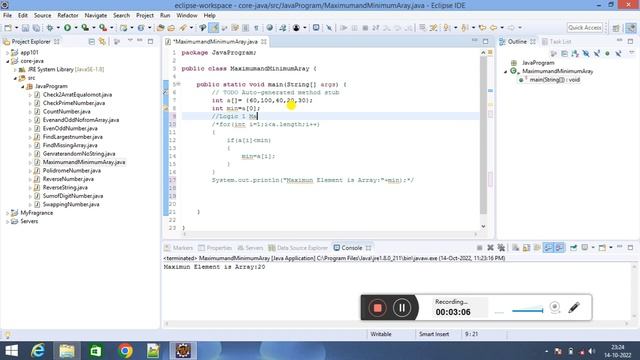The width and height of the screenshot is (640, 360).
Task: Pause the screen recording
Action: click(x=402, y=308)
